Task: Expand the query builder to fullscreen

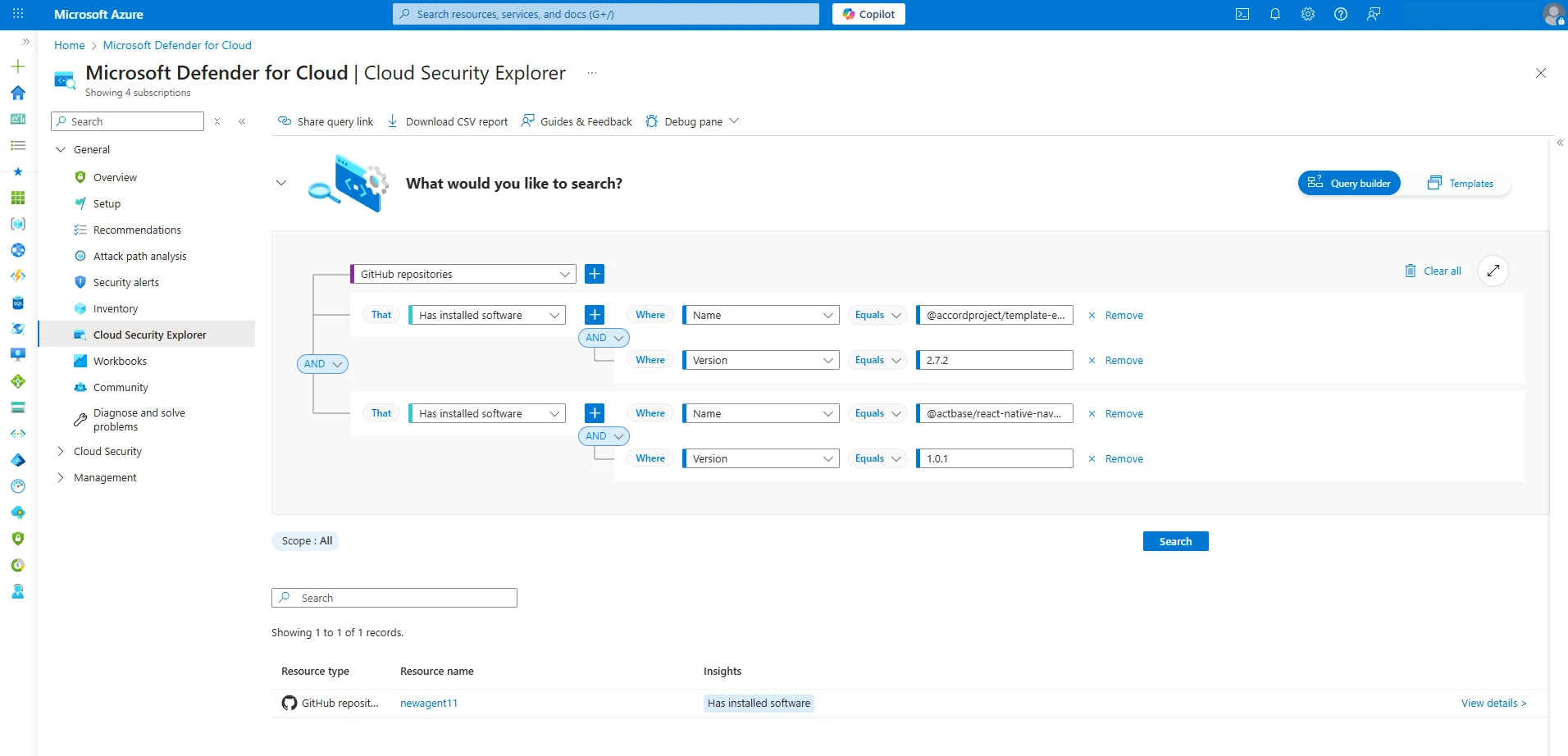Action: tap(1493, 271)
